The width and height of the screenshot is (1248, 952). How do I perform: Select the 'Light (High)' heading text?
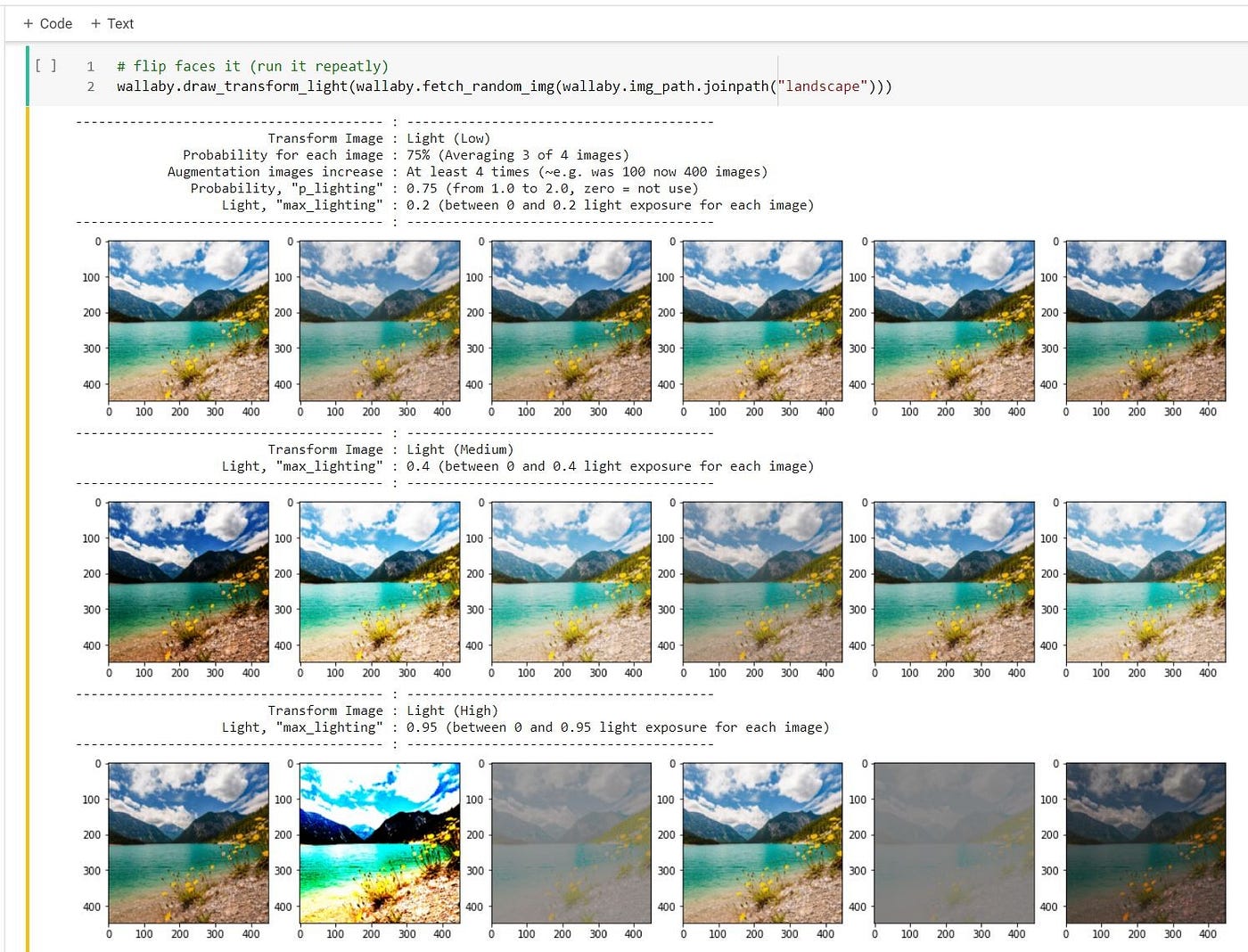452,710
